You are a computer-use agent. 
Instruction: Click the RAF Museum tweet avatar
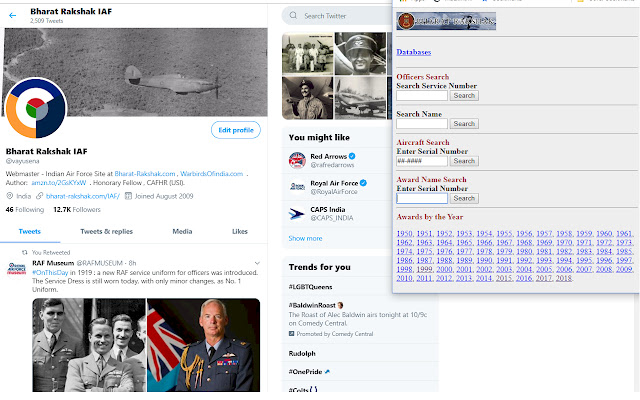point(17,269)
